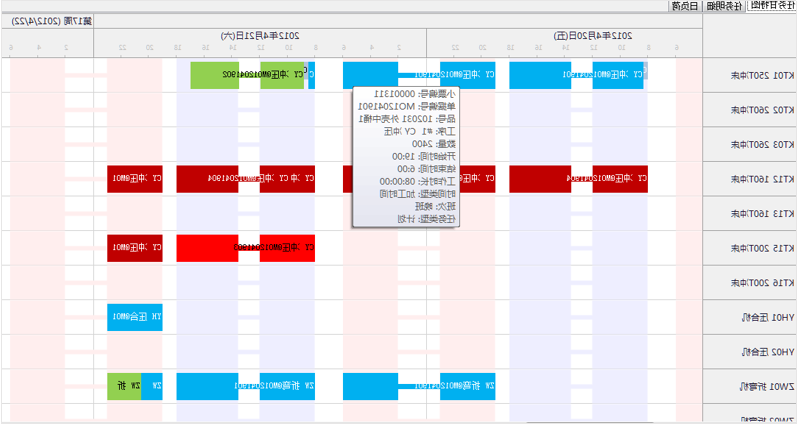The height and width of the screenshot is (424, 797).
Task: Select the KT16 200T冲床 resource row
Action: click(750, 283)
